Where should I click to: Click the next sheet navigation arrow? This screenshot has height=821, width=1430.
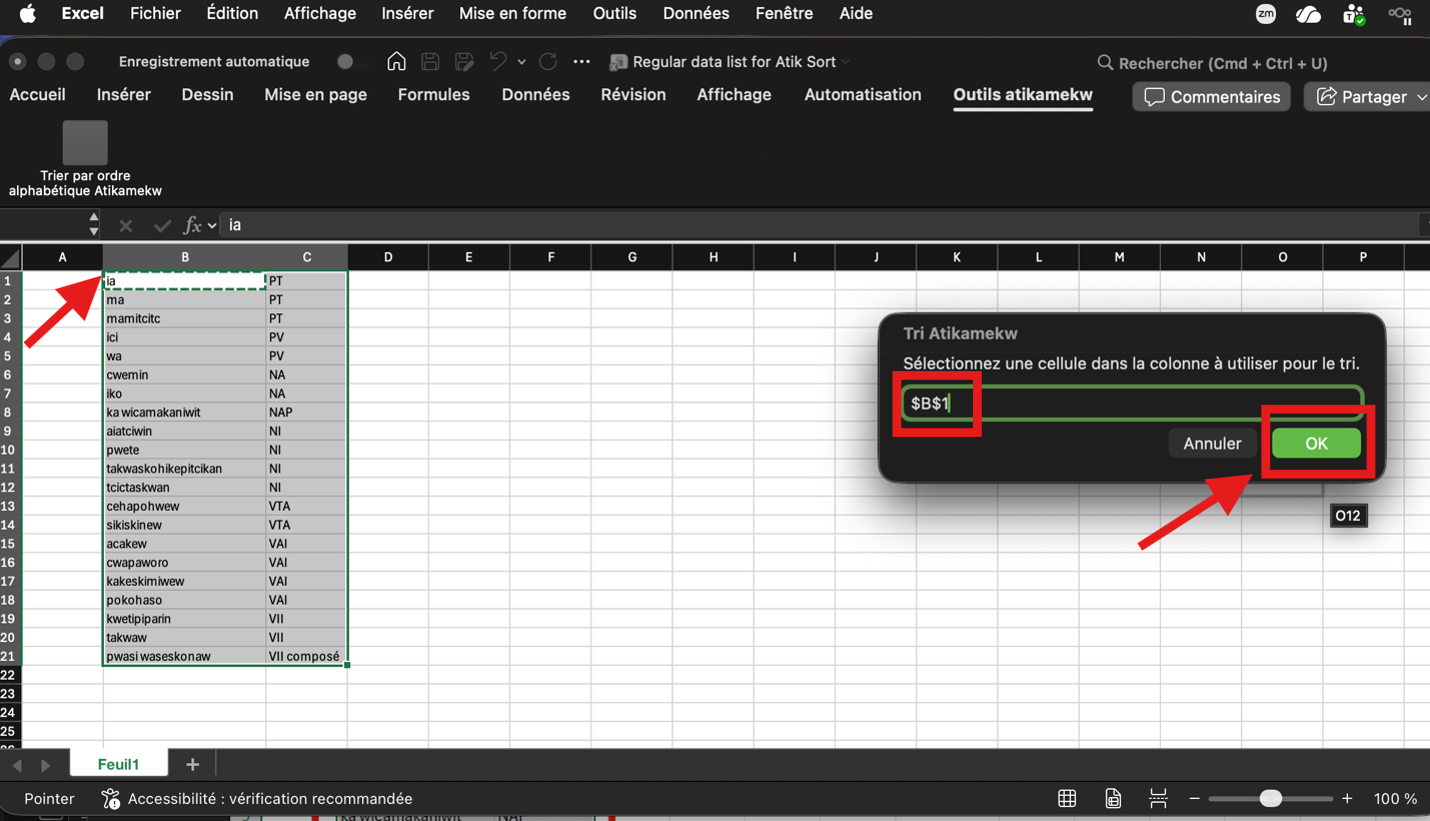click(x=45, y=765)
